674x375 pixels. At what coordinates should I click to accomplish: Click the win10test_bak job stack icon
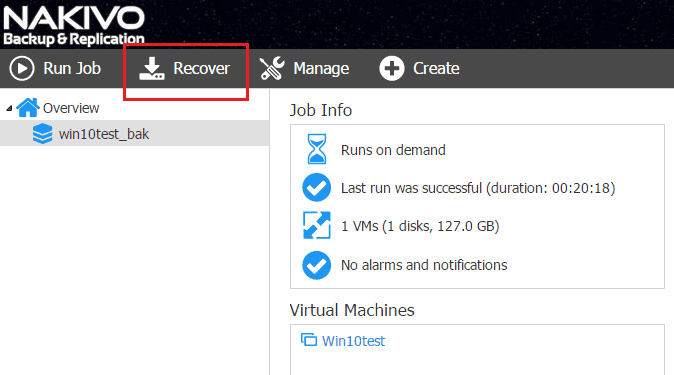pos(43,134)
